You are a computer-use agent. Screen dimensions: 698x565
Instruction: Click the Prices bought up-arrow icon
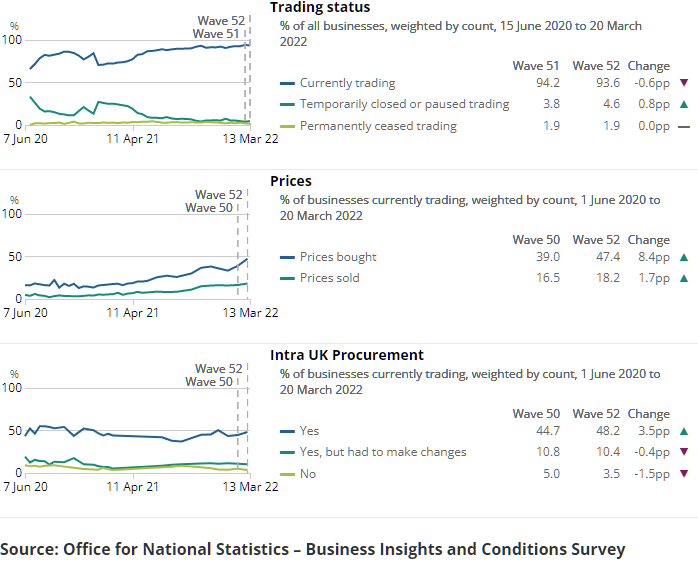[684, 257]
